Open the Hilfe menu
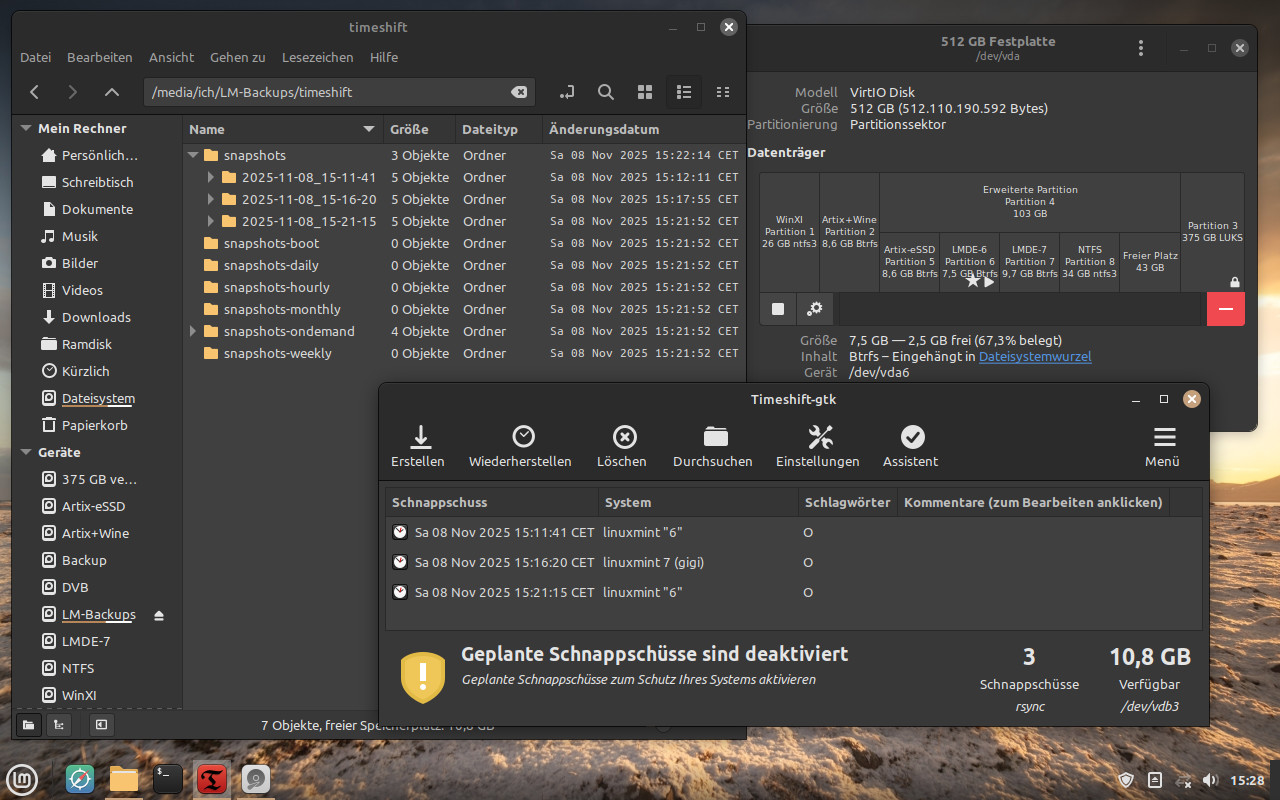This screenshot has height=800, width=1280. 383,57
